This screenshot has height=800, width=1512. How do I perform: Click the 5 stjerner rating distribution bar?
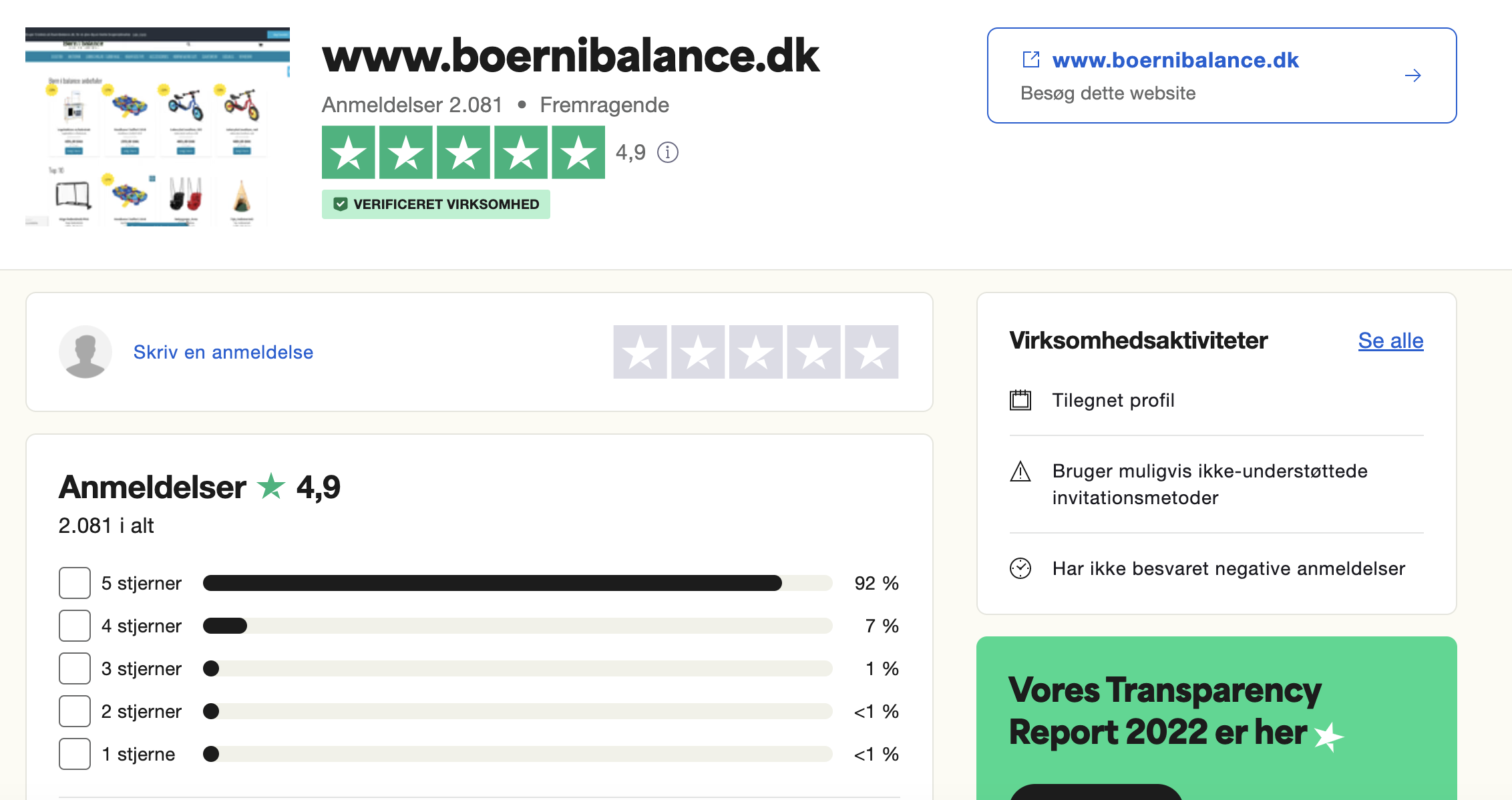point(518,583)
